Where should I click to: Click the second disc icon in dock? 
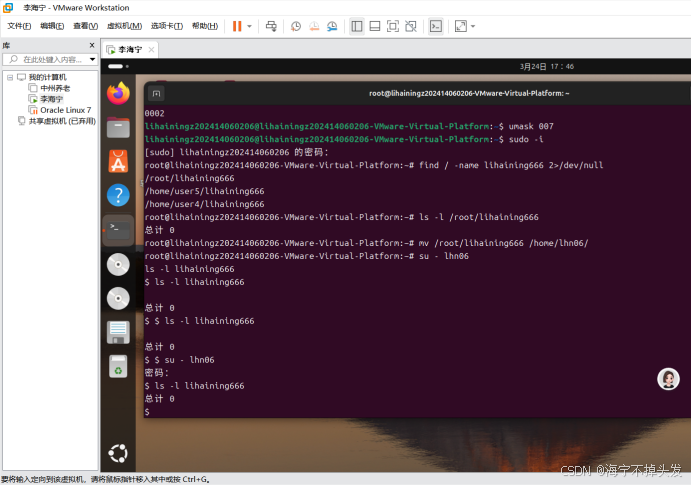point(118,298)
